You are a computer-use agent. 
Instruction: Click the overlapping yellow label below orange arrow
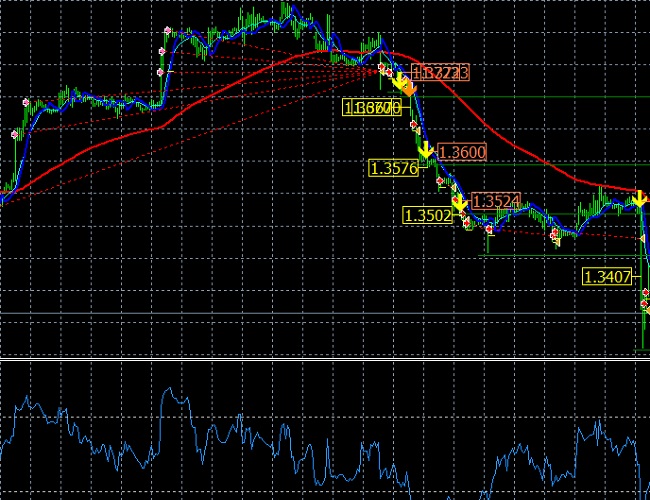click(x=372, y=107)
